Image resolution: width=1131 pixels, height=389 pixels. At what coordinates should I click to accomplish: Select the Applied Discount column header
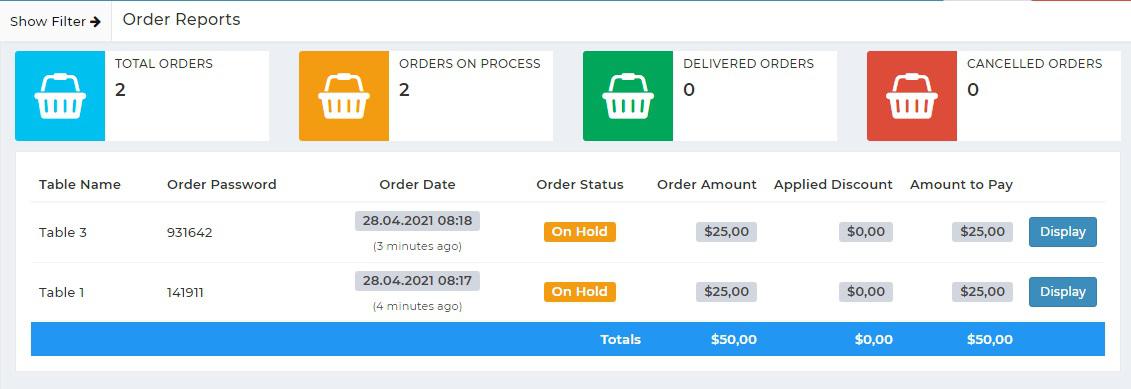coord(833,184)
